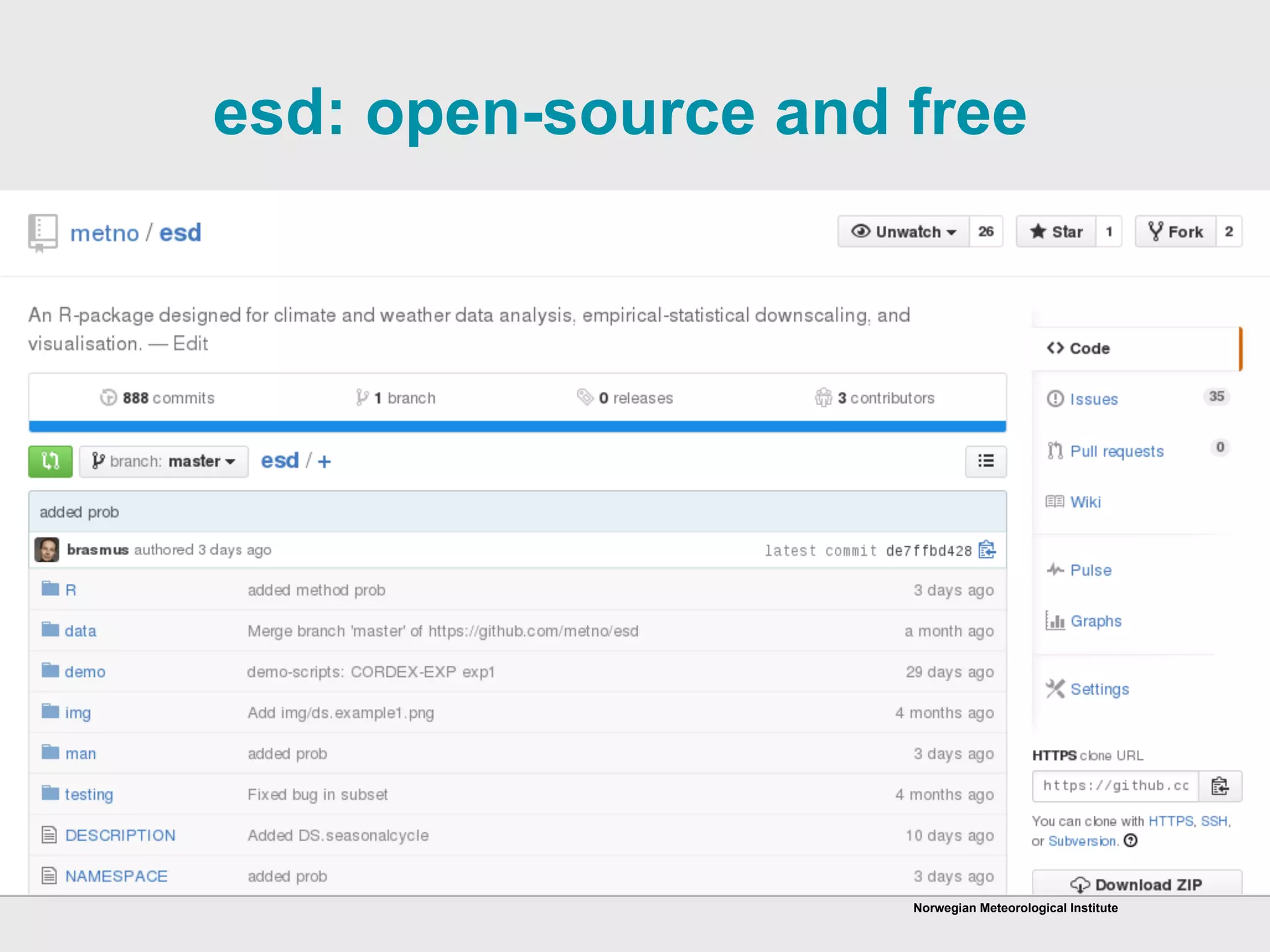Click the folder icon of the man row

(x=50, y=752)
